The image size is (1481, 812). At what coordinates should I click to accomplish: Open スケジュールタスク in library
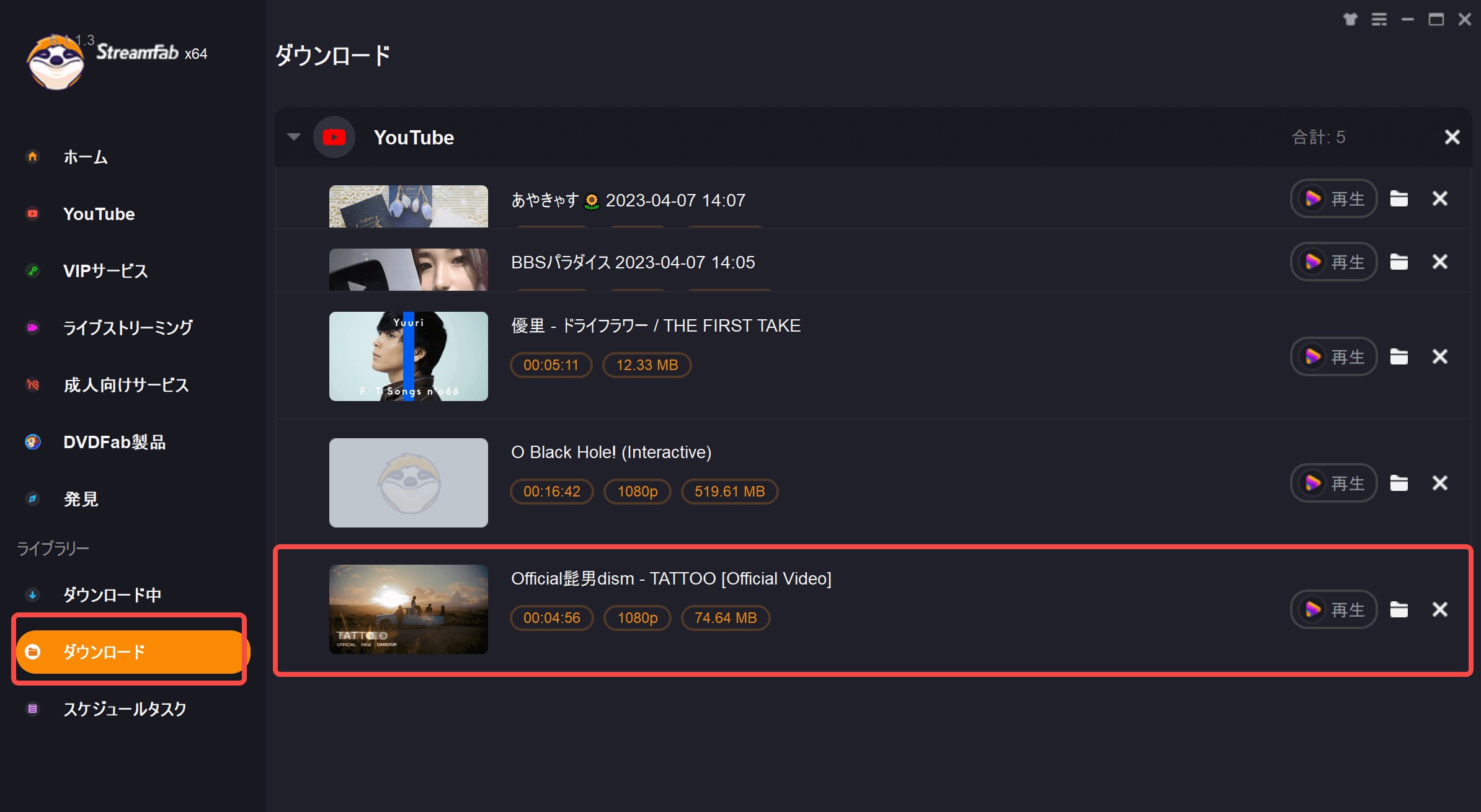click(125, 708)
